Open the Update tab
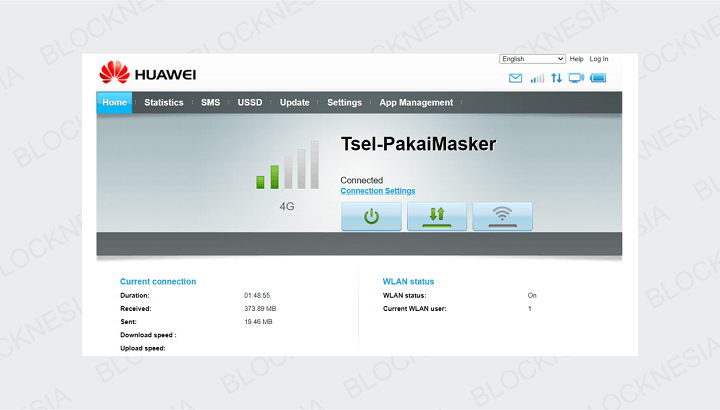The height and width of the screenshot is (410, 720). coord(295,102)
